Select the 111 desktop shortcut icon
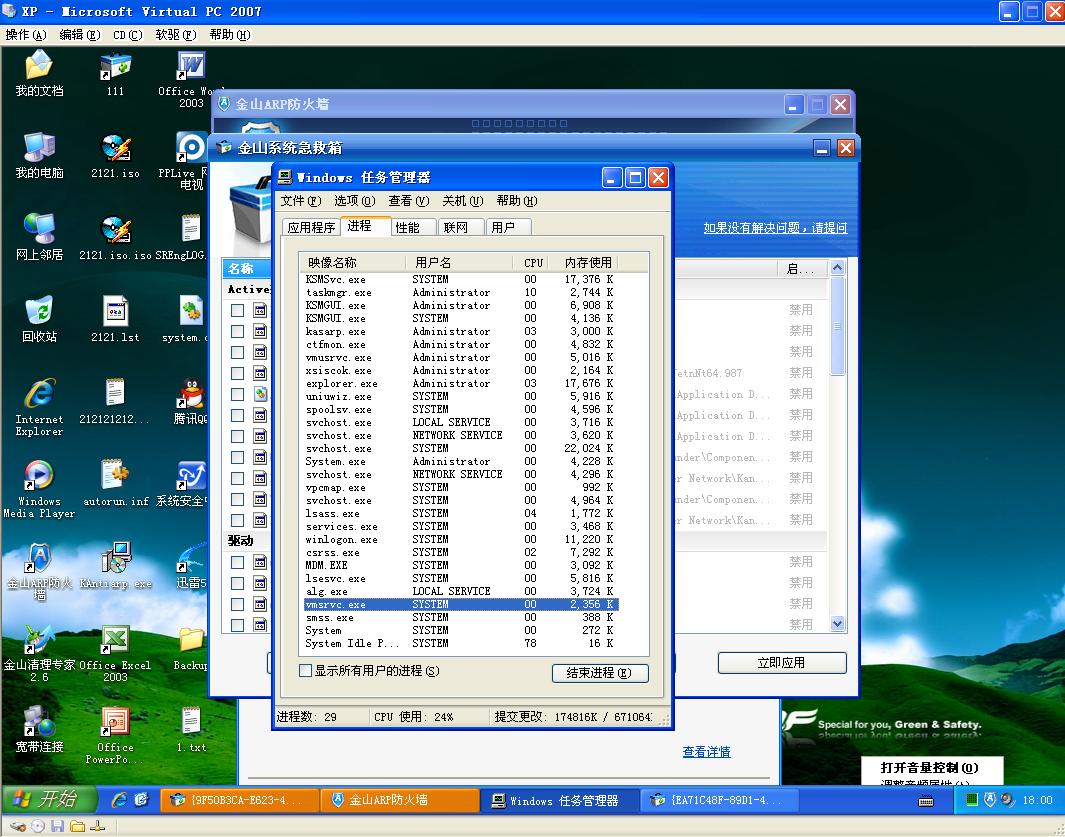Viewport: 1065px width, 837px height. point(115,73)
